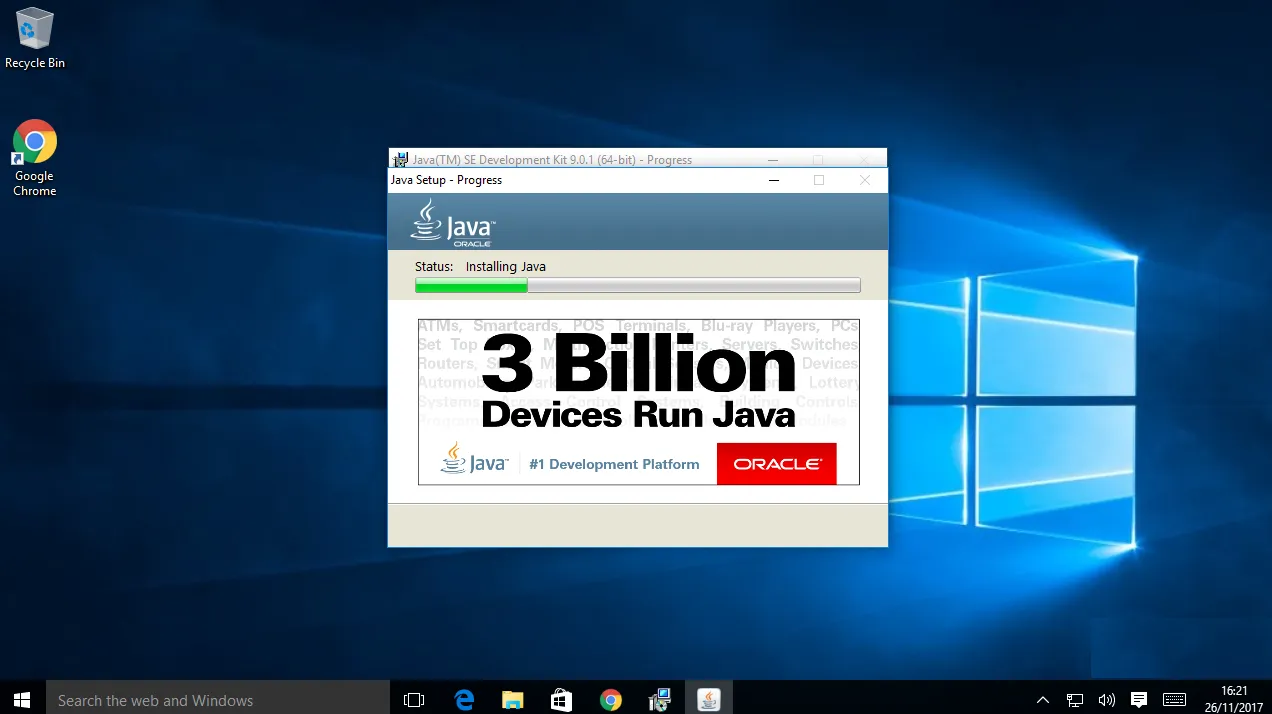Screen dimensions: 1272x714
Task: Click the red Oracle logo in the banner
Action: [777, 464]
